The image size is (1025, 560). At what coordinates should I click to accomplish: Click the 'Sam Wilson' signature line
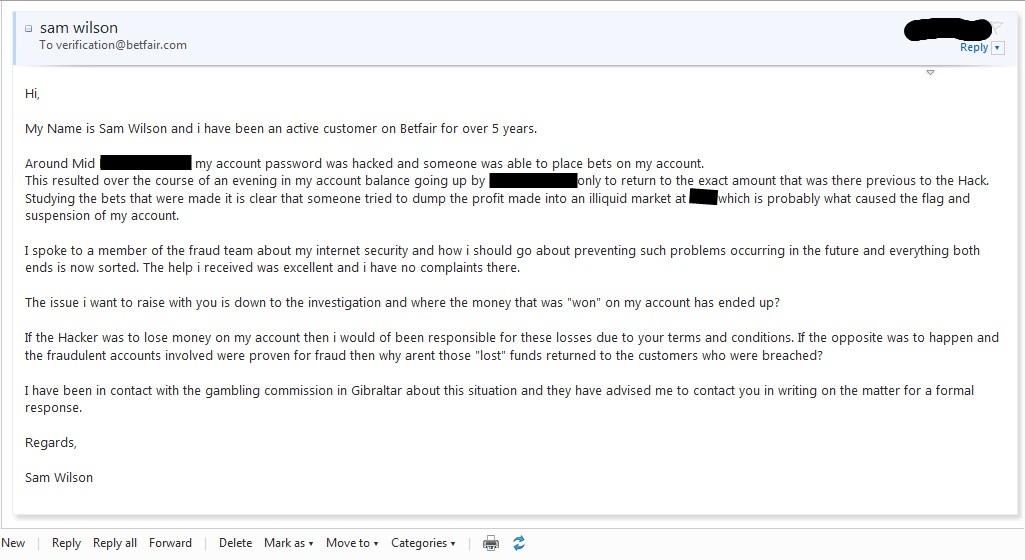(x=59, y=477)
